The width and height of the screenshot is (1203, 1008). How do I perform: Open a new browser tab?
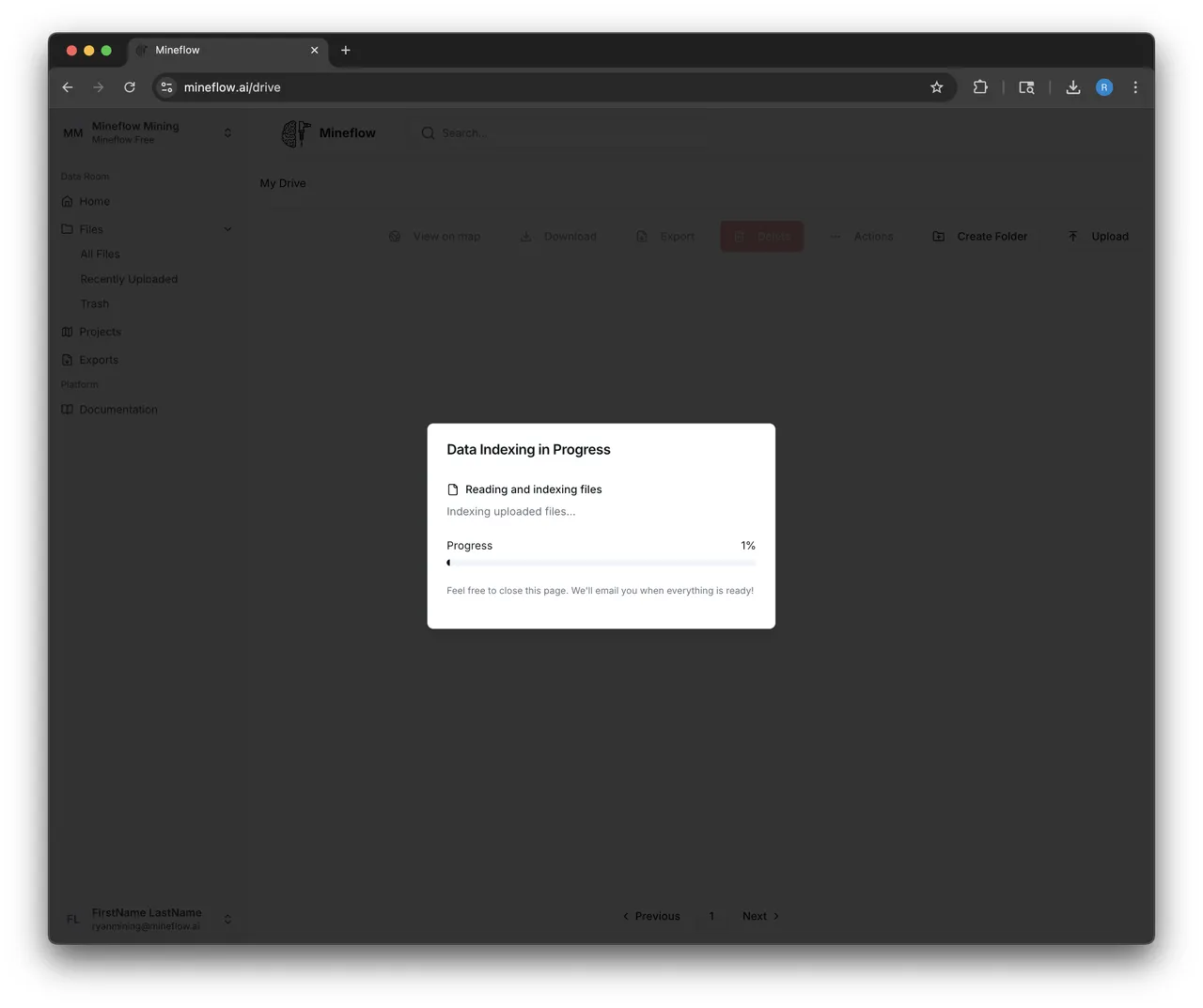point(346,50)
